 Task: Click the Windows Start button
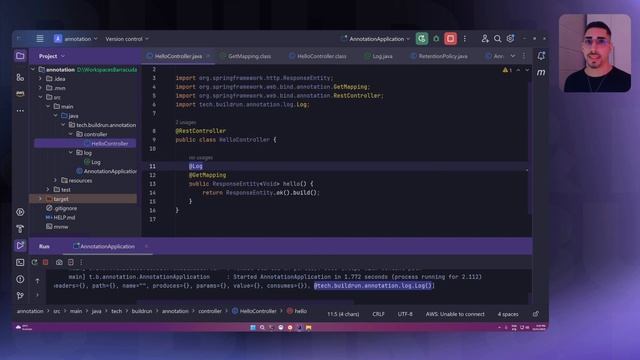click(x=253, y=327)
